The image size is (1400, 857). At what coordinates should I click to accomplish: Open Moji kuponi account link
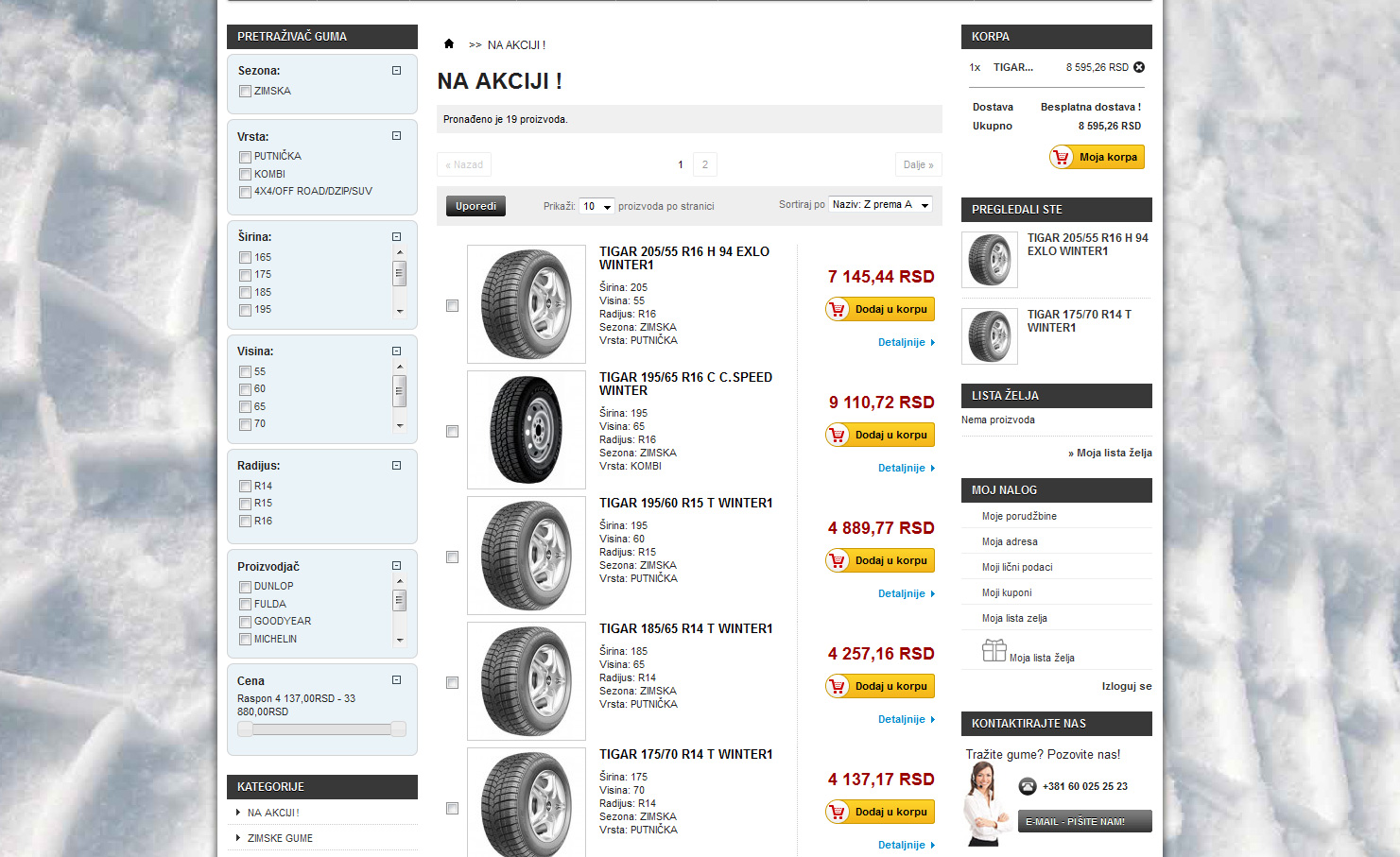1007,592
